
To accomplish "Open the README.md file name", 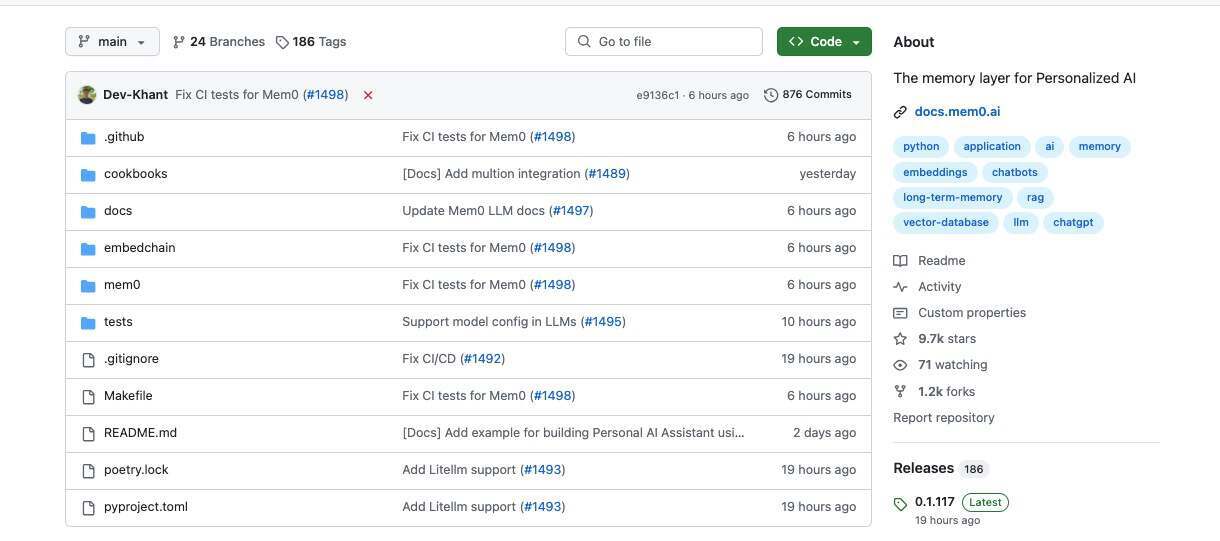I will [x=140, y=433].
